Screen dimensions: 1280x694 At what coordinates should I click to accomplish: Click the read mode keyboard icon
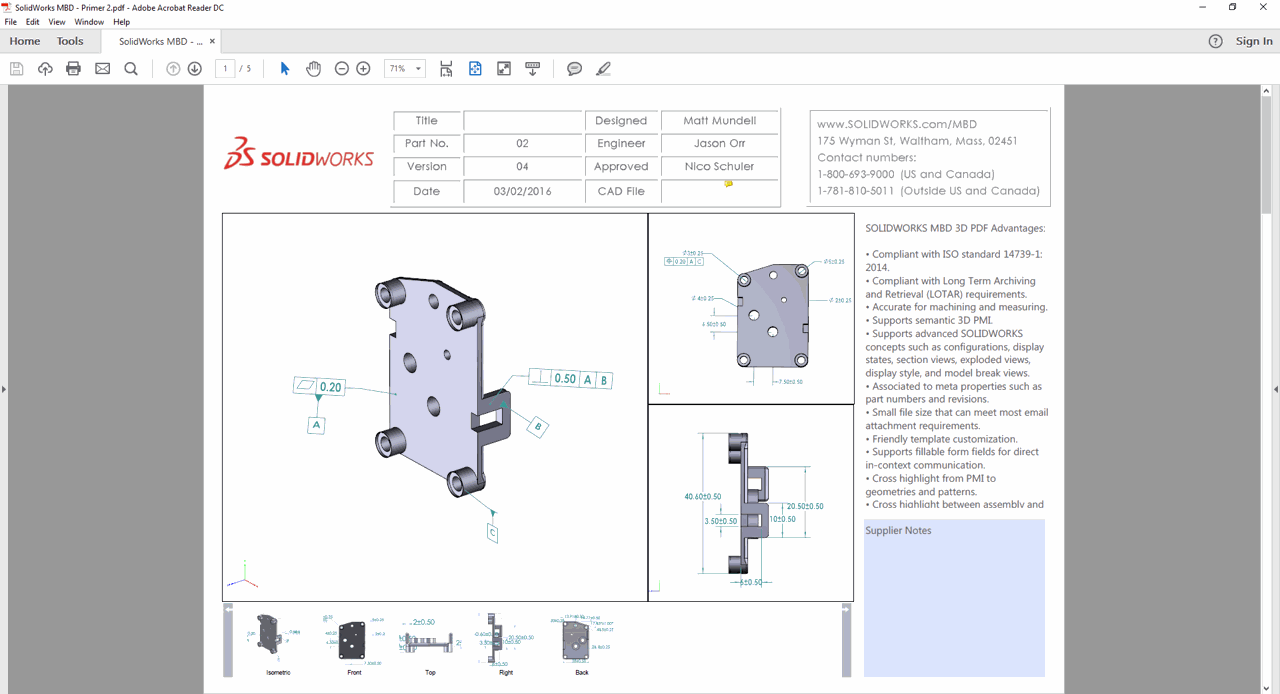533,69
